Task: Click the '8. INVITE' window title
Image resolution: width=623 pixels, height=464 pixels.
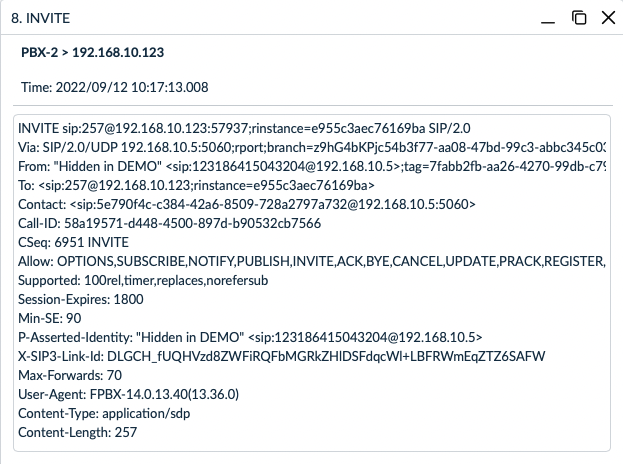Action: [41, 18]
